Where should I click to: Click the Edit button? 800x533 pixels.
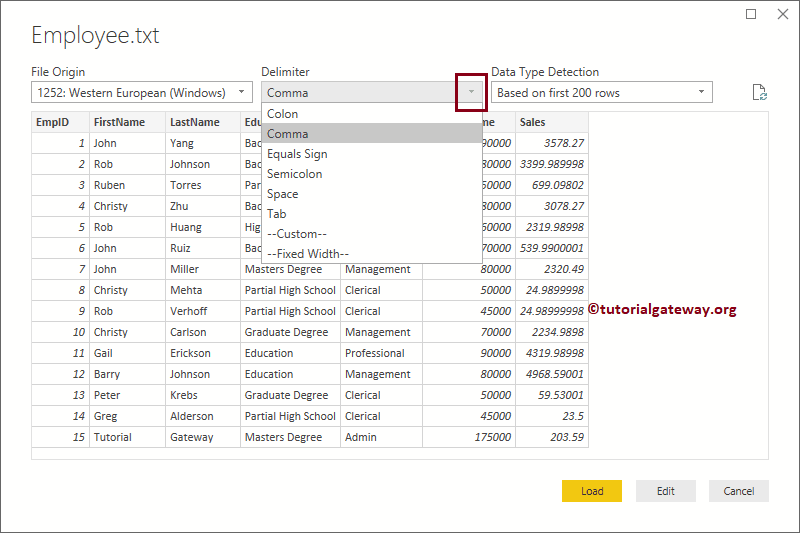[666, 491]
